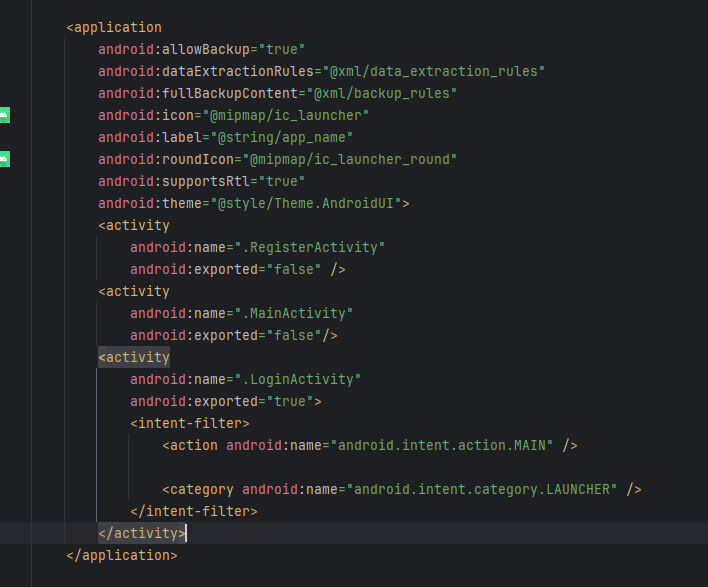Click "@mipmap/ic_launcher_round" resource value
This screenshot has height=587, width=708.
click(349, 159)
